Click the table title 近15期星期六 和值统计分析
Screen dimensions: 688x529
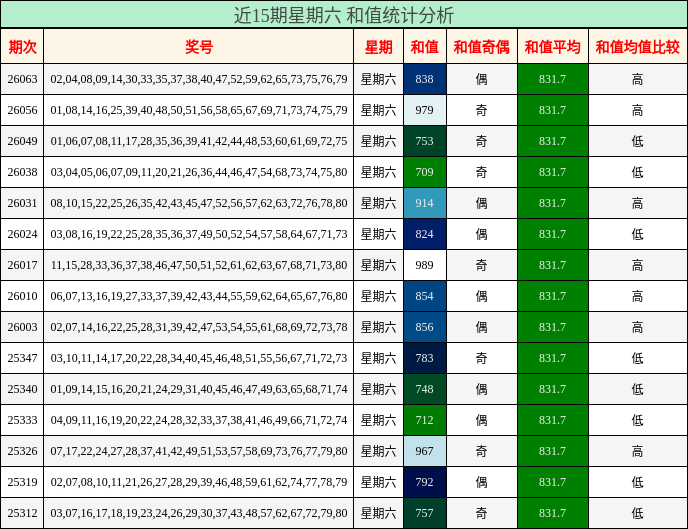point(344,15)
